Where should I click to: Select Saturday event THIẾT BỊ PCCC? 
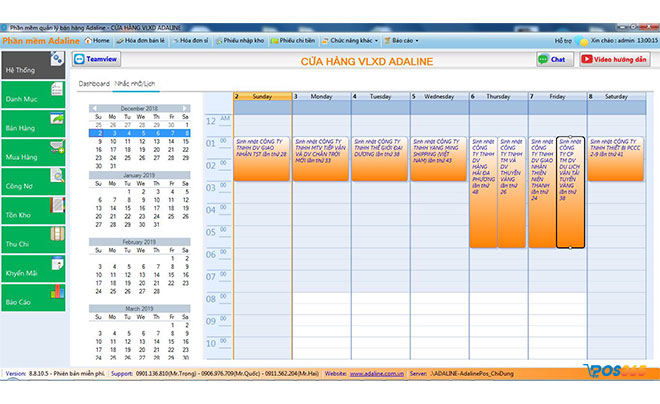pyautogui.click(x=615, y=159)
